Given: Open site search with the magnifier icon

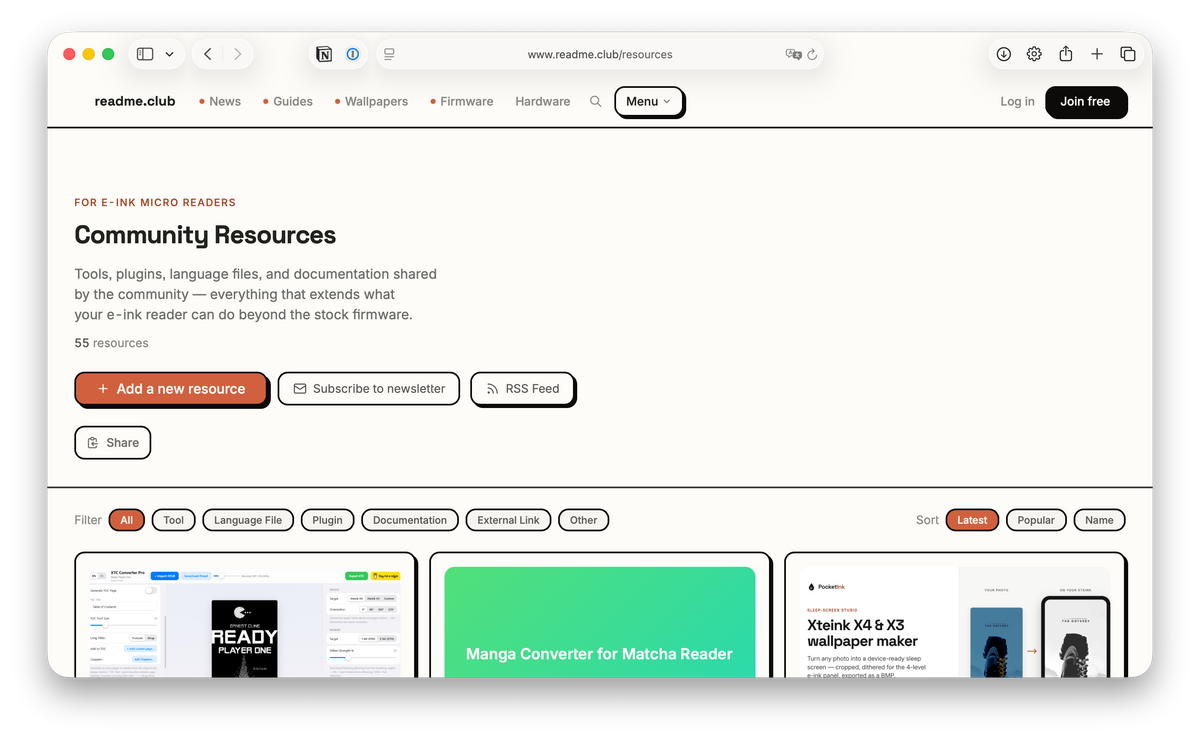Looking at the screenshot, I should [596, 101].
